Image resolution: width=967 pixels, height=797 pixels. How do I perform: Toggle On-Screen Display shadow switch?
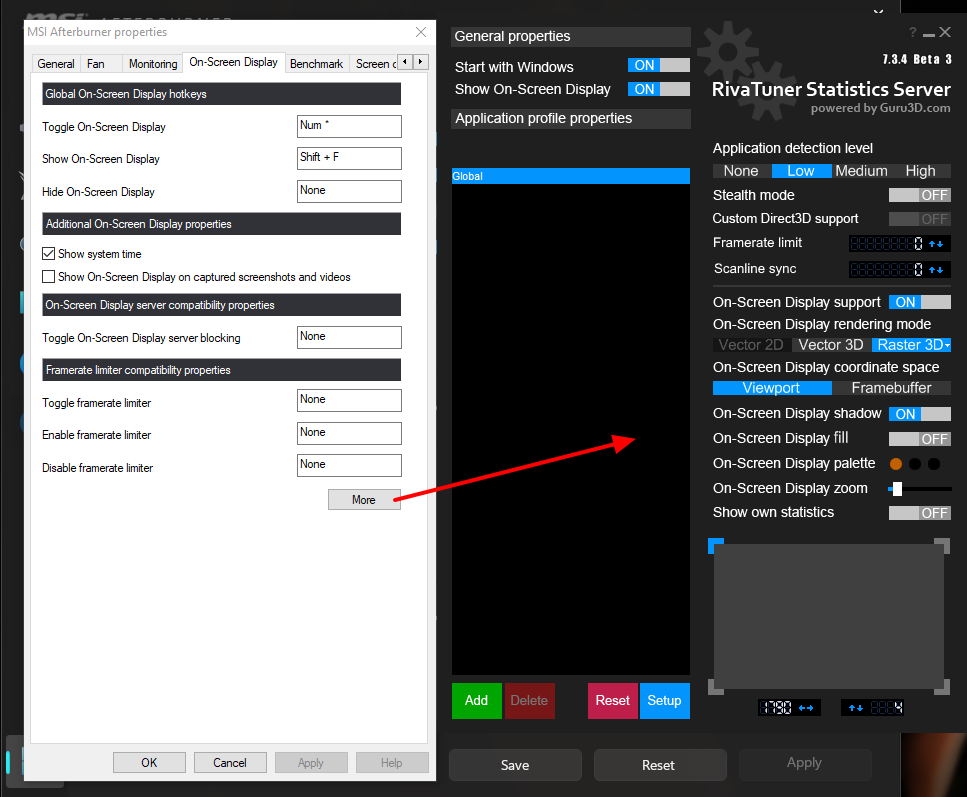pyautogui.click(x=920, y=414)
